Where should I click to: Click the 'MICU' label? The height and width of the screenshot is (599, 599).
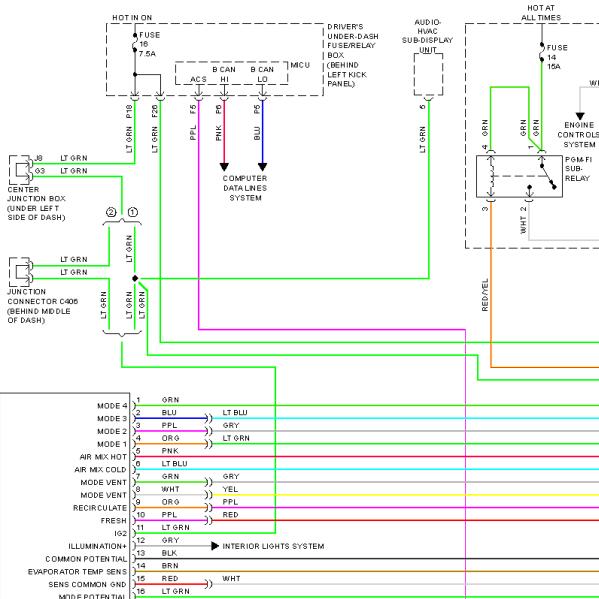pos(300,65)
